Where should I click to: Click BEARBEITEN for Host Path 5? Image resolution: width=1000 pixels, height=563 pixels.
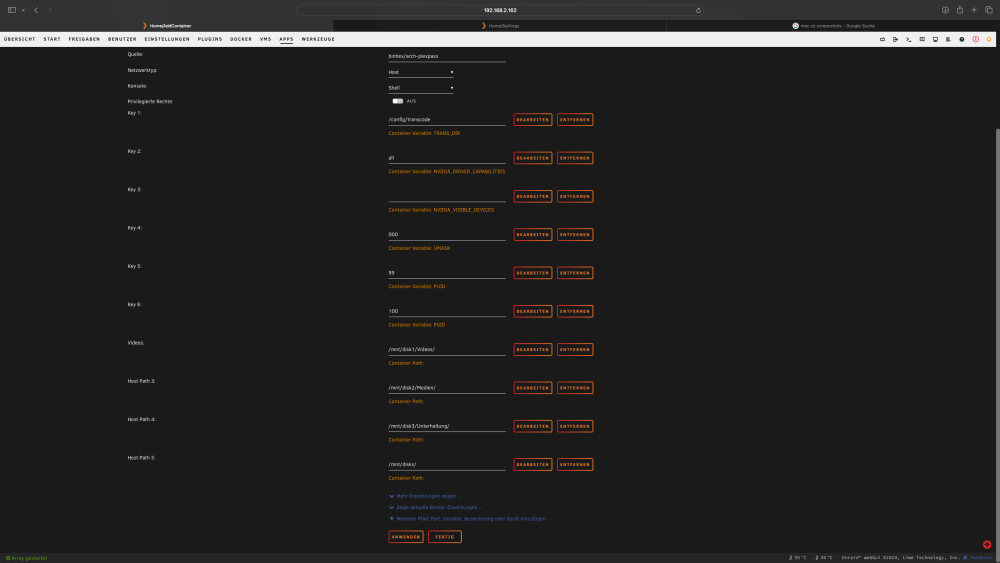pos(533,464)
